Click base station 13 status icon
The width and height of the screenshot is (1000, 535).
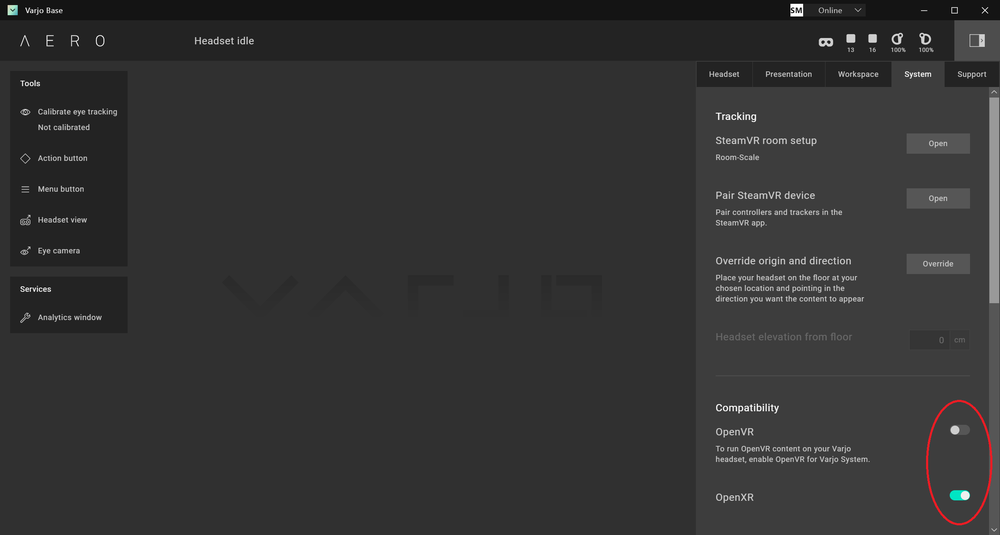pyautogui.click(x=851, y=39)
